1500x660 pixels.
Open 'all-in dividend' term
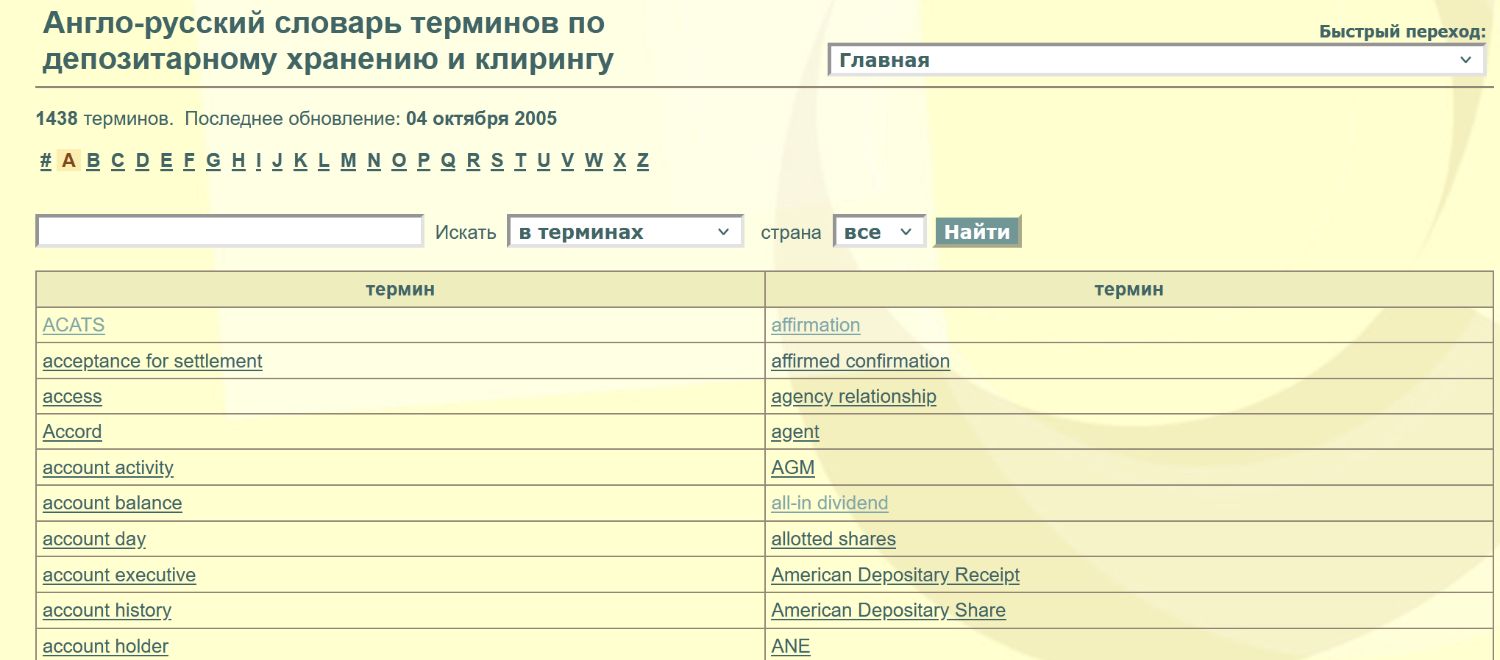click(x=830, y=503)
